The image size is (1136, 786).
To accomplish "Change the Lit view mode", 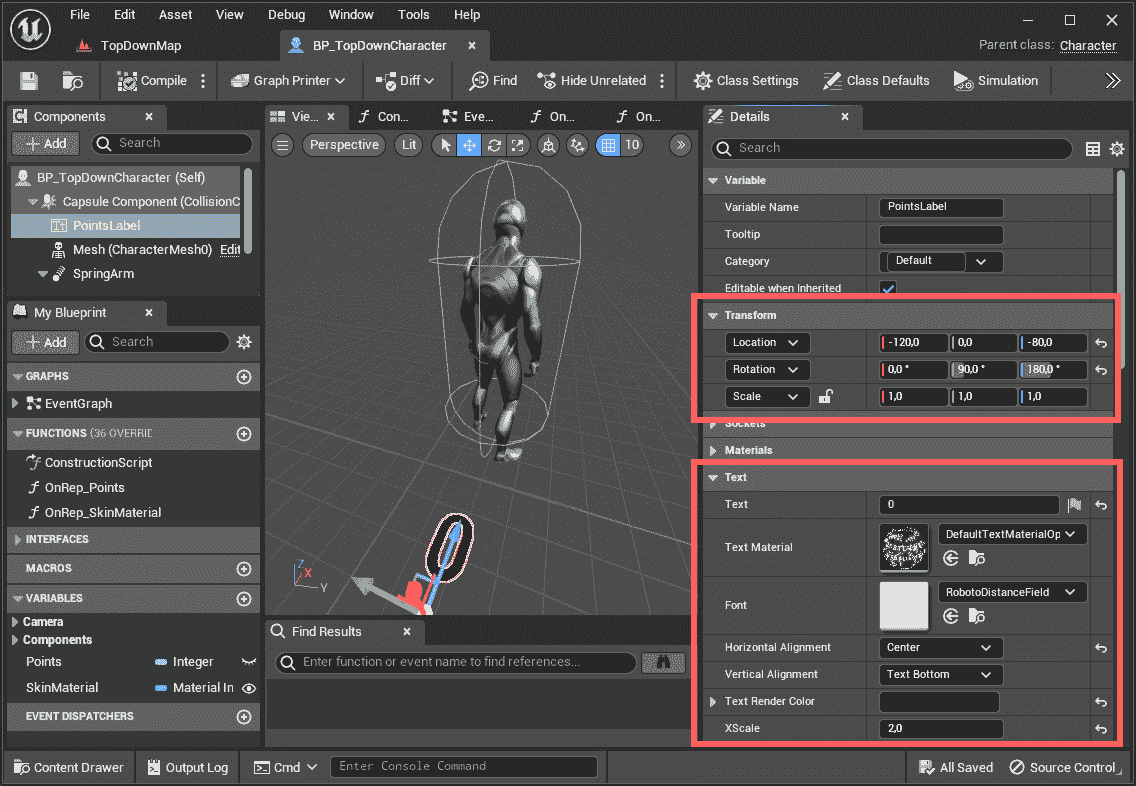I will 409,145.
